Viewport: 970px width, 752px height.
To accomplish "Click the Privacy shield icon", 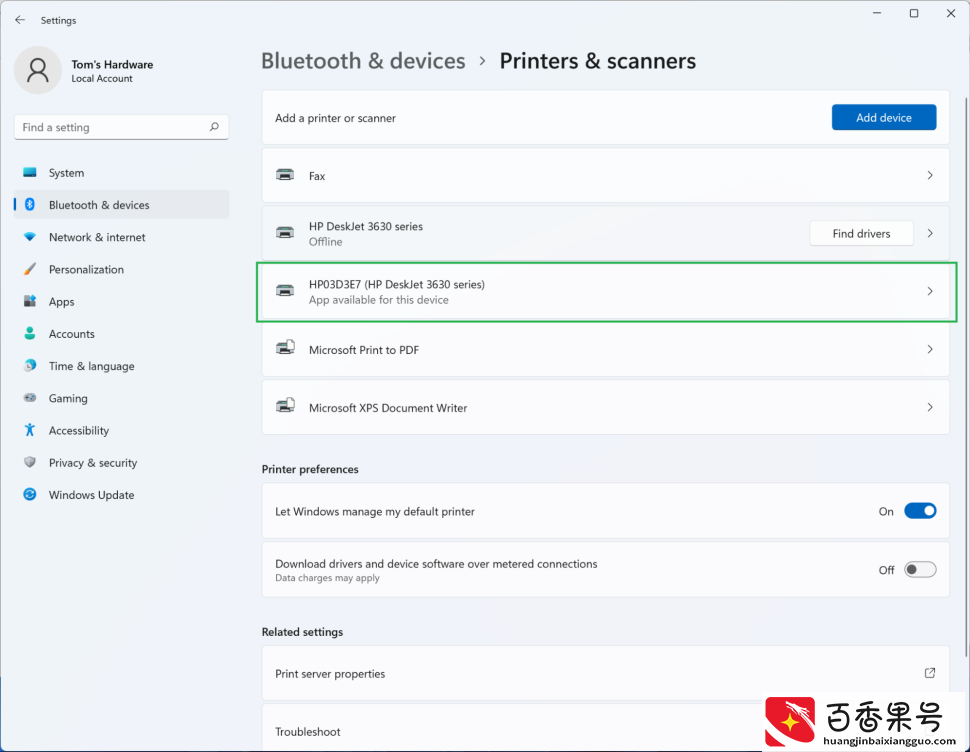I will click(30, 462).
